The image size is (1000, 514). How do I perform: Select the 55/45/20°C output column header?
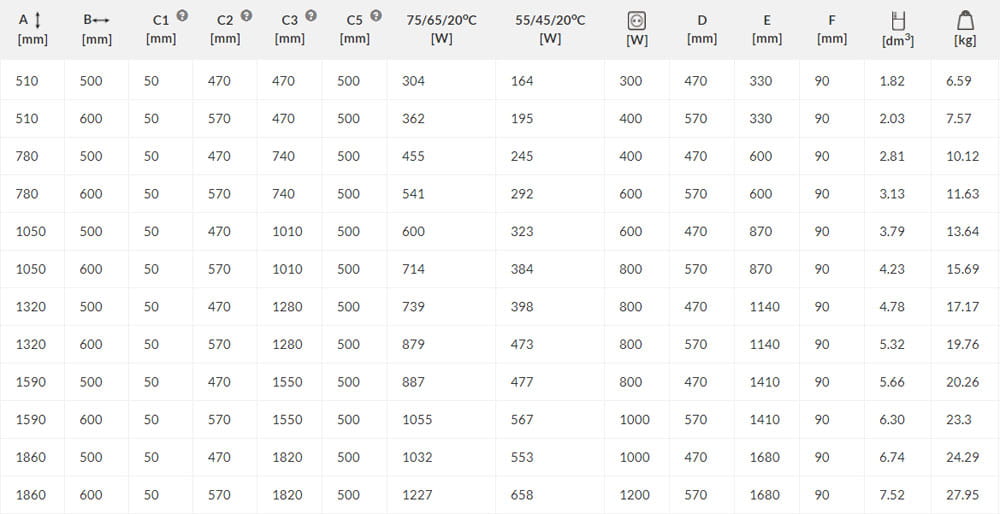click(x=550, y=29)
